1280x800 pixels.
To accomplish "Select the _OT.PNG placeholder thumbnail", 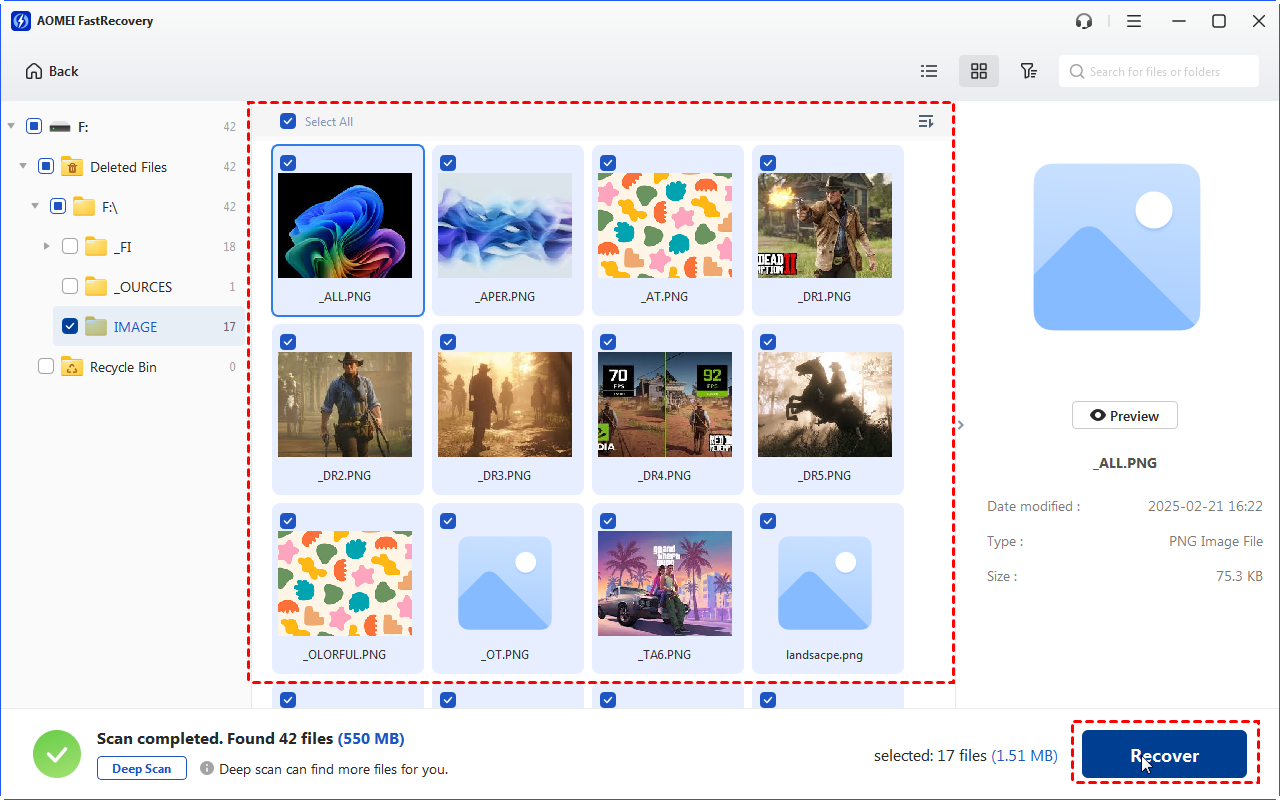I will tap(505, 583).
